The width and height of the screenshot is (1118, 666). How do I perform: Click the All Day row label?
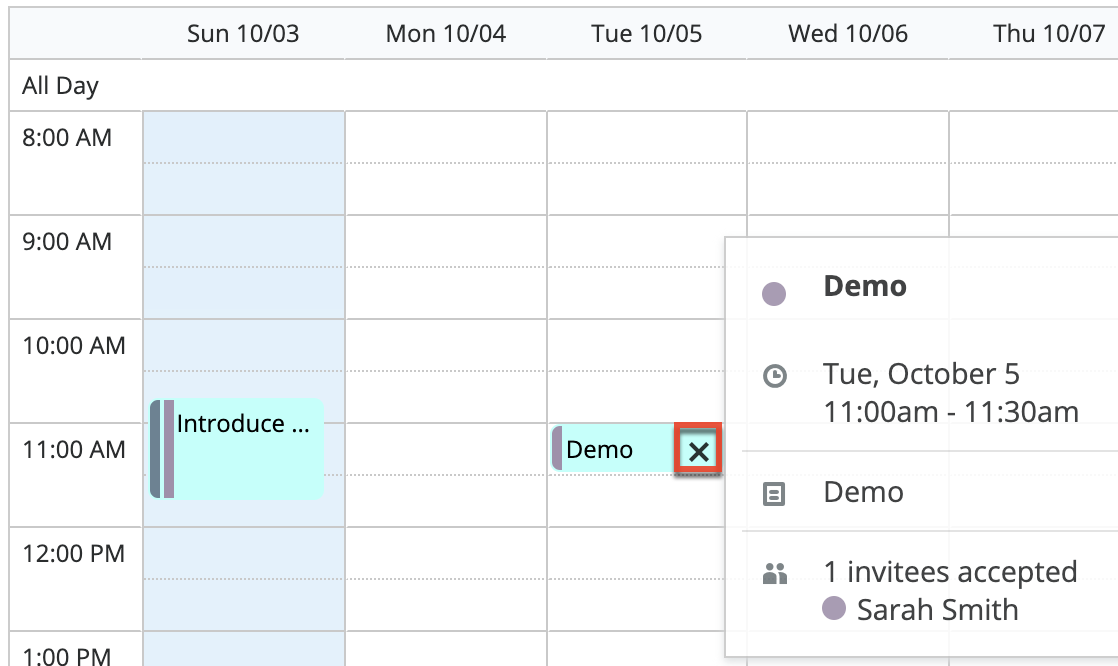point(61,86)
